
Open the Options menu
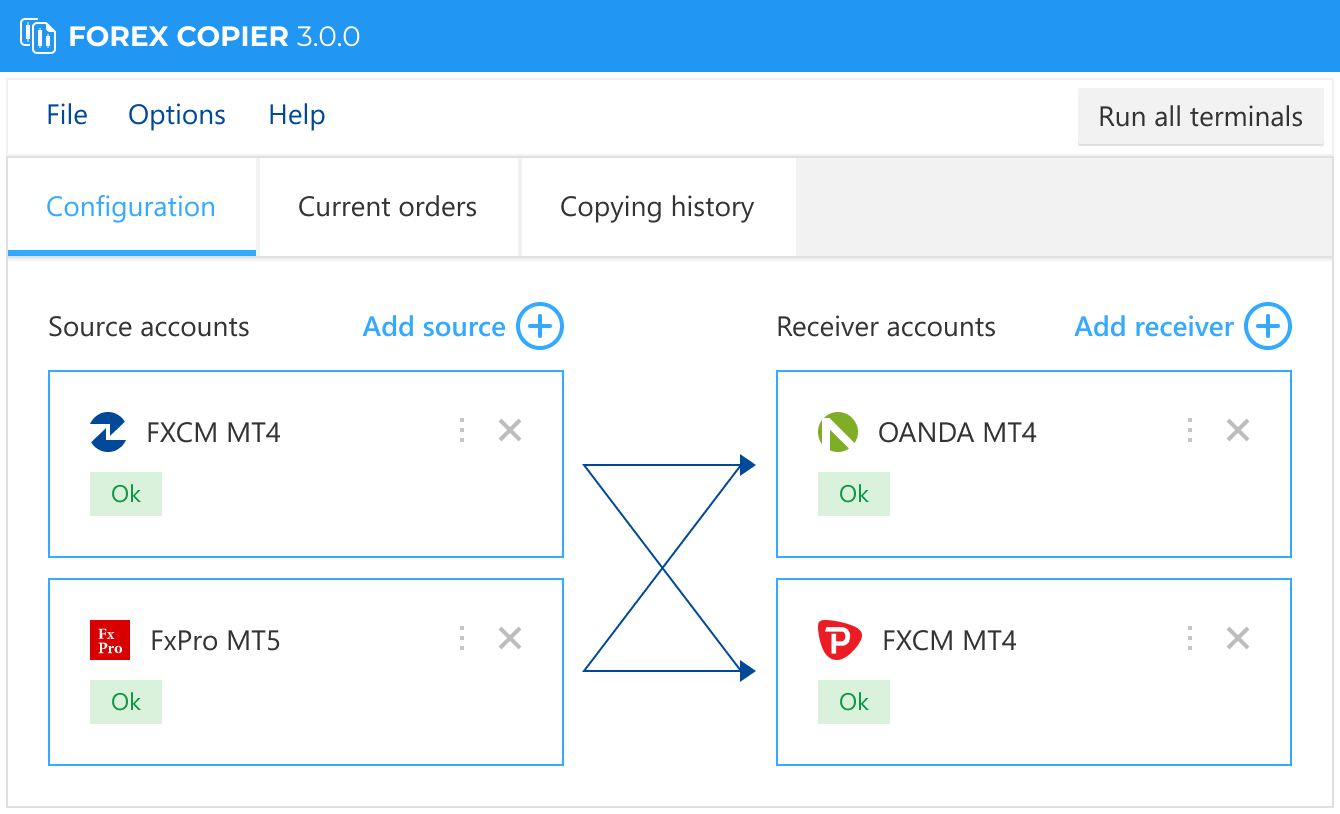click(176, 115)
